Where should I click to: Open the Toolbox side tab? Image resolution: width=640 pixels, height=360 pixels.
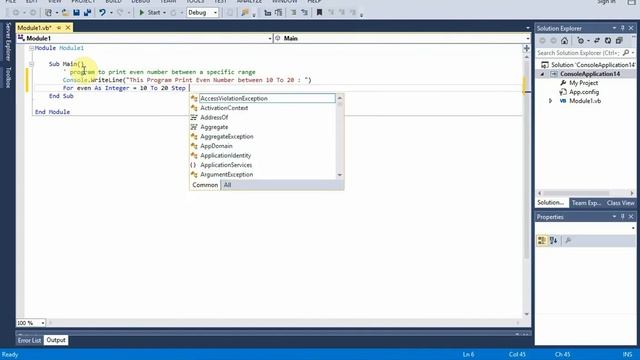click(8, 77)
